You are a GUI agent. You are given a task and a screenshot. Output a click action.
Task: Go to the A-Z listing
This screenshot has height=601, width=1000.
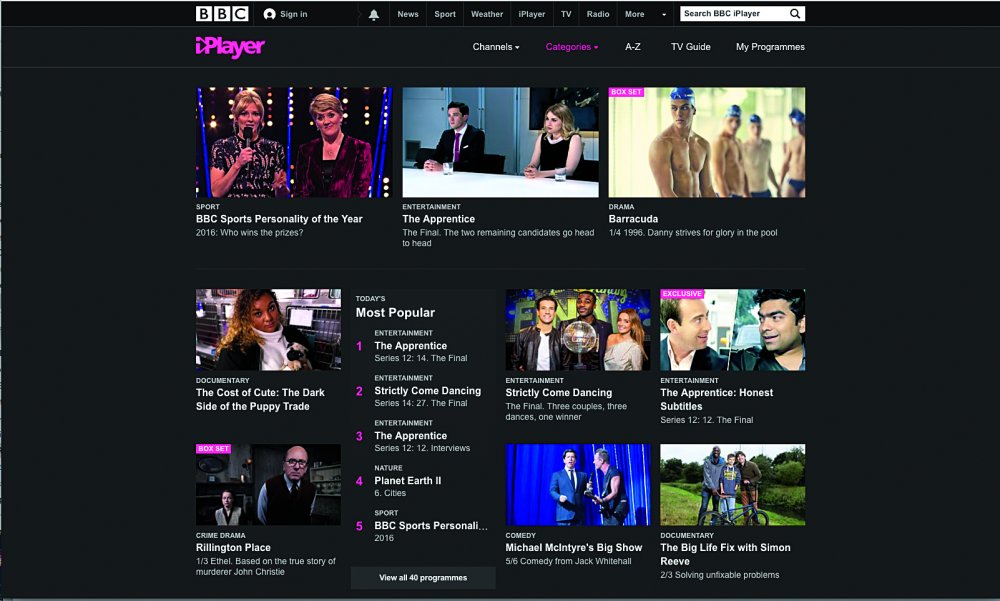[633, 47]
